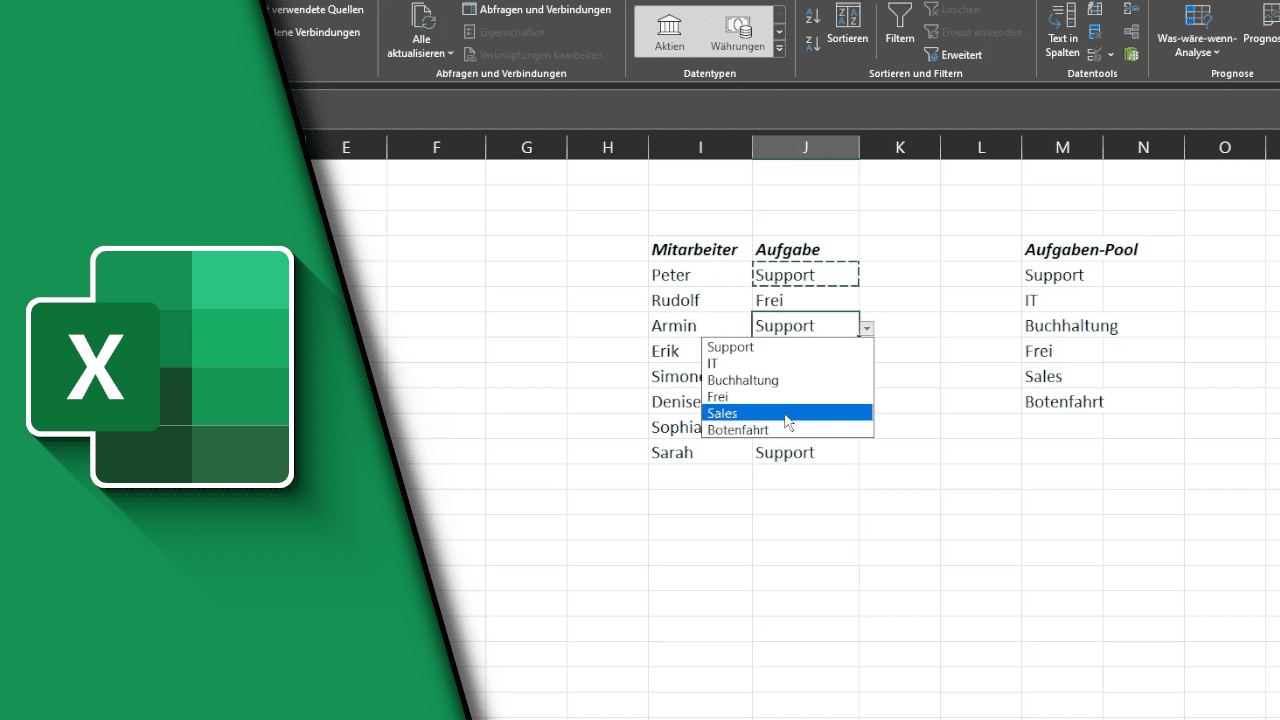The height and width of the screenshot is (720, 1280).
Task: Click the Blitzvorschau flash fill icon
Action: coord(1095,9)
